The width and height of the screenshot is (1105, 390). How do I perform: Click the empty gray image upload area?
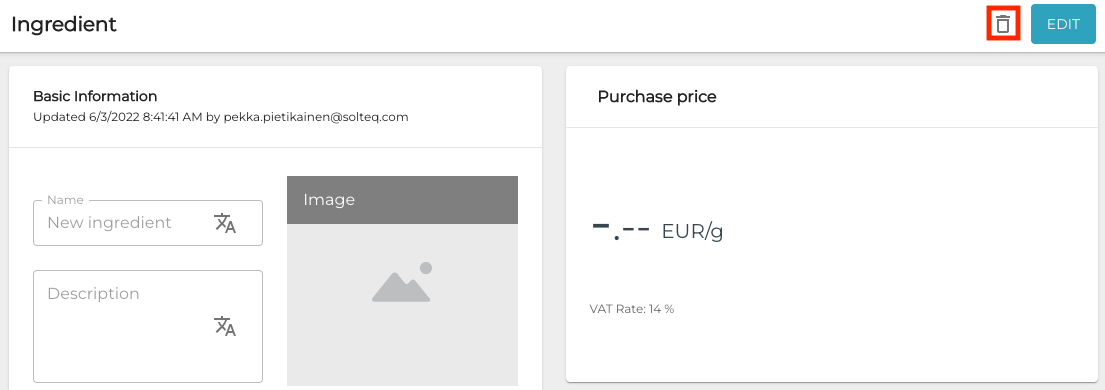(x=402, y=305)
